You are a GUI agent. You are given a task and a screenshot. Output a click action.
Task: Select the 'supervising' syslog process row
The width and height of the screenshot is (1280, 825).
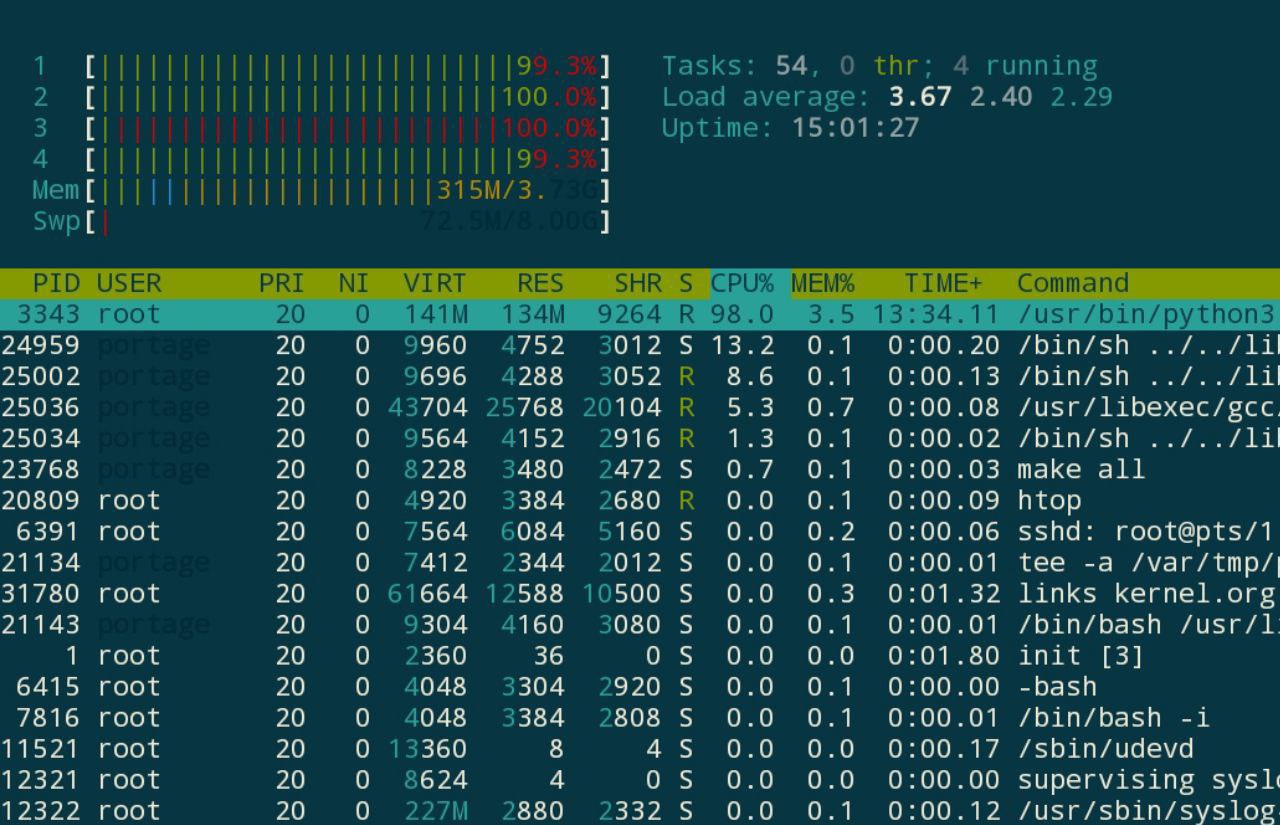coord(640,779)
